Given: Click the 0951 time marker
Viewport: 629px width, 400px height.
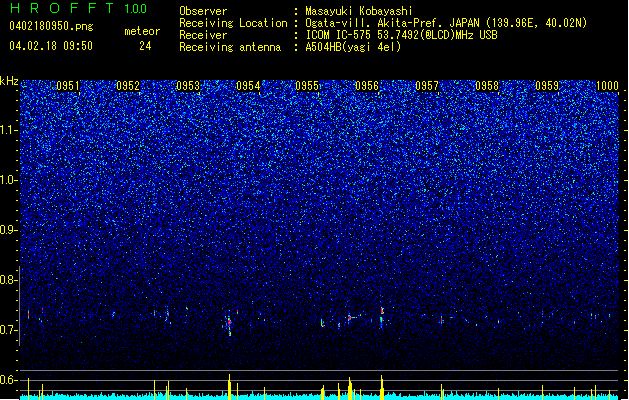Looking at the screenshot, I should pos(68,86).
